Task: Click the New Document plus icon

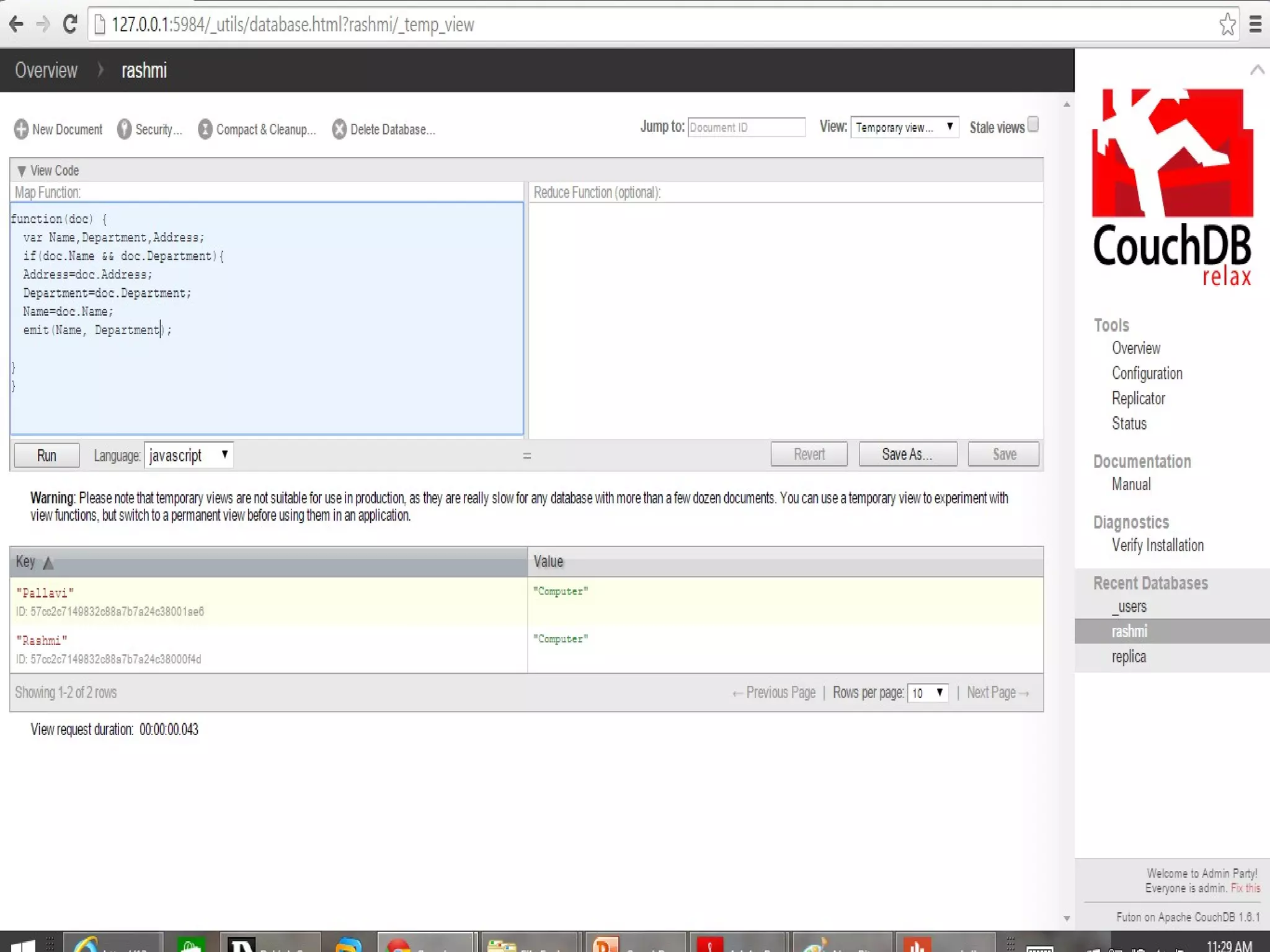Action: click(x=21, y=129)
